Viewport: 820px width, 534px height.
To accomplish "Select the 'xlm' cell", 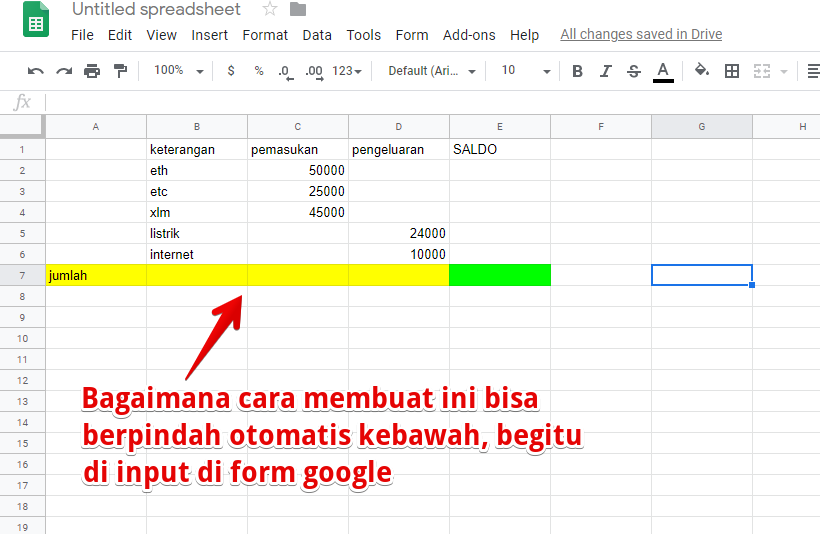I will [x=197, y=212].
